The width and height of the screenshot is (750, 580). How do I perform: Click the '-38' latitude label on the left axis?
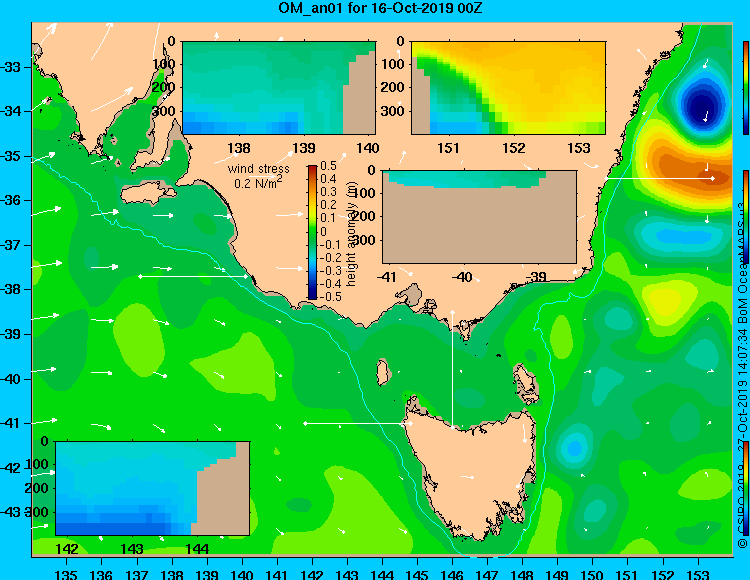coord(11,290)
